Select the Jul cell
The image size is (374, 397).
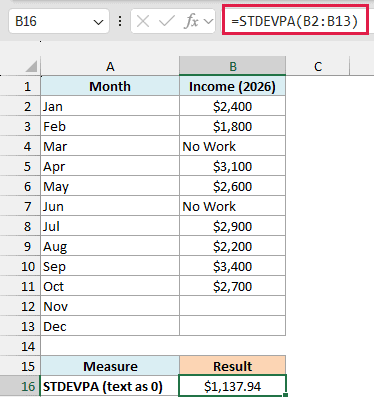pos(110,226)
